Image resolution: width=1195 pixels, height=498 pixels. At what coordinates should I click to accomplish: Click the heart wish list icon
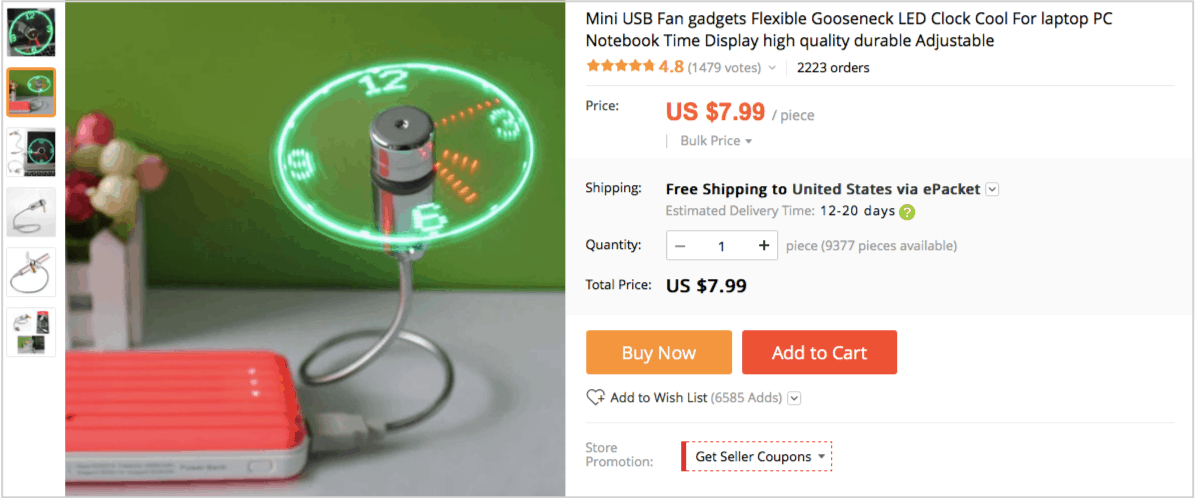click(x=595, y=397)
